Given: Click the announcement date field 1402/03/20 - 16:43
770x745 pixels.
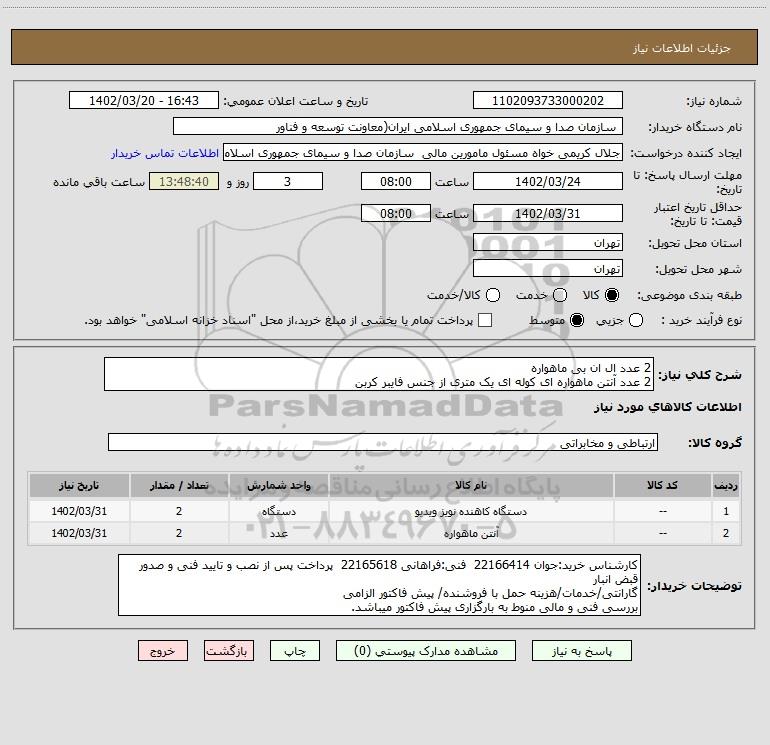Looking at the screenshot, I should pos(144,100).
